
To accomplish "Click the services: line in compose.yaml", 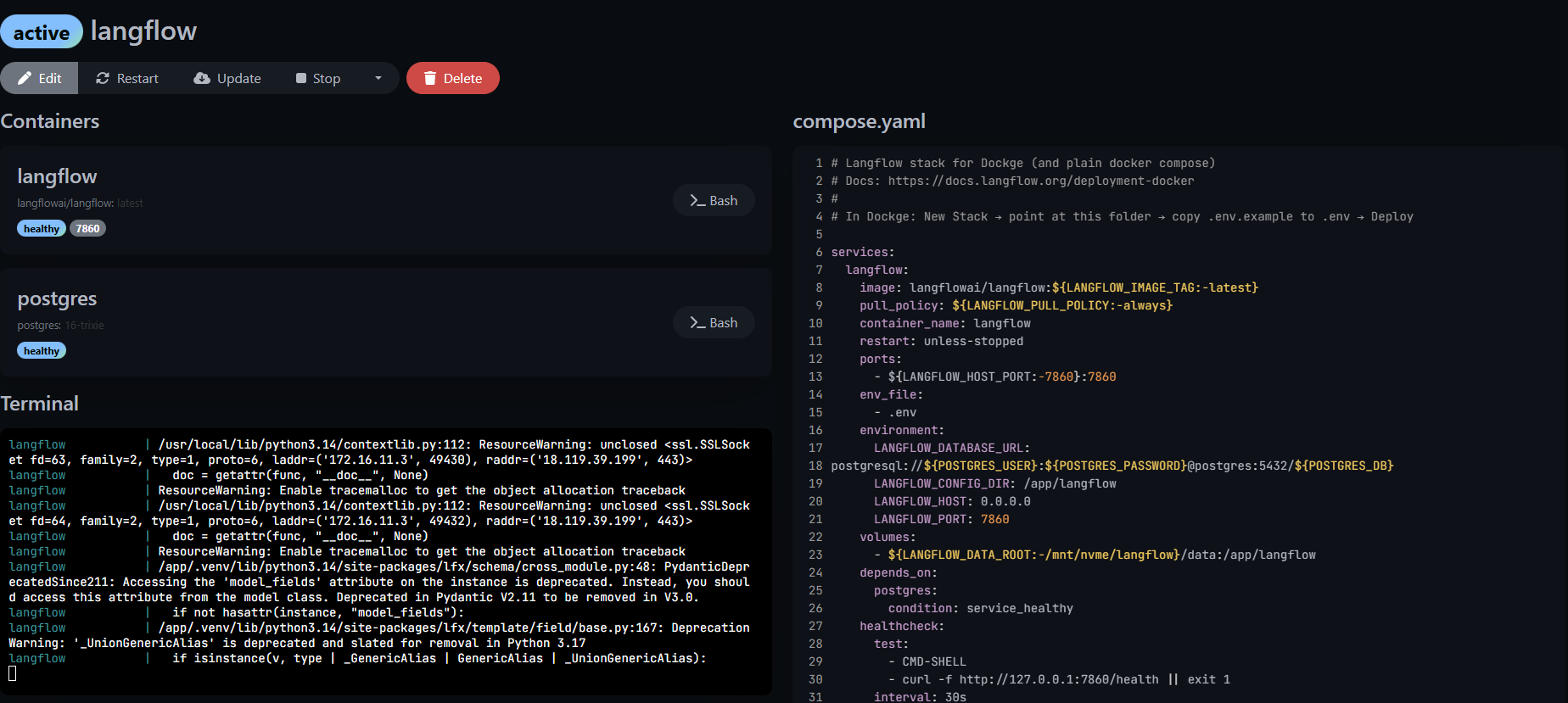I will coord(862,252).
